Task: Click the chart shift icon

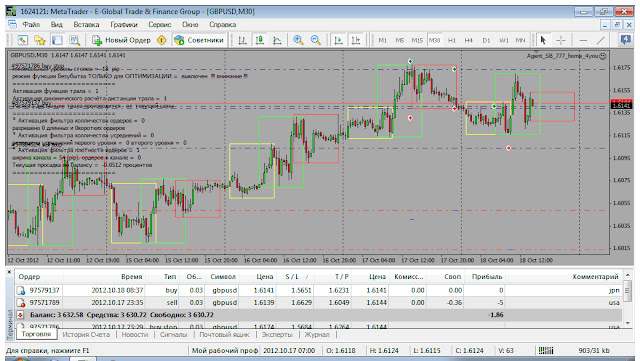Action: pos(356,40)
